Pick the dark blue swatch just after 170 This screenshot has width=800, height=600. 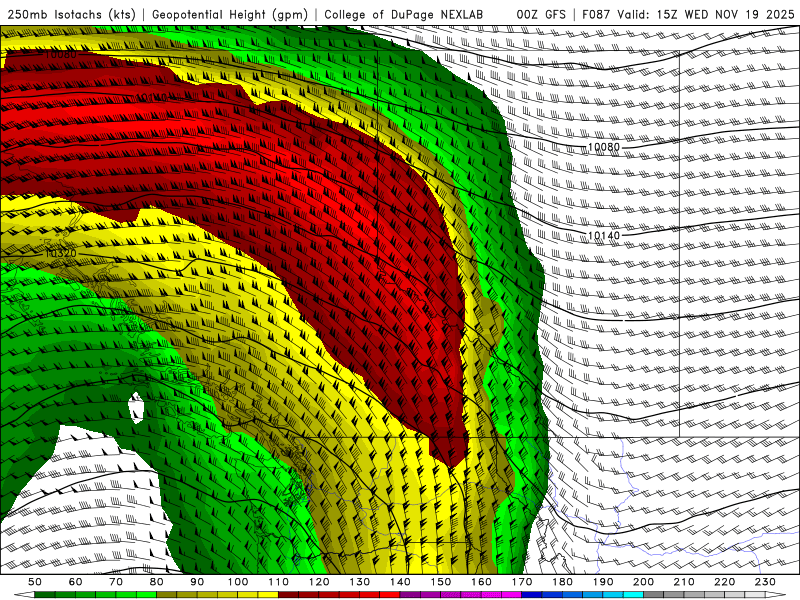[x=532, y=595]
